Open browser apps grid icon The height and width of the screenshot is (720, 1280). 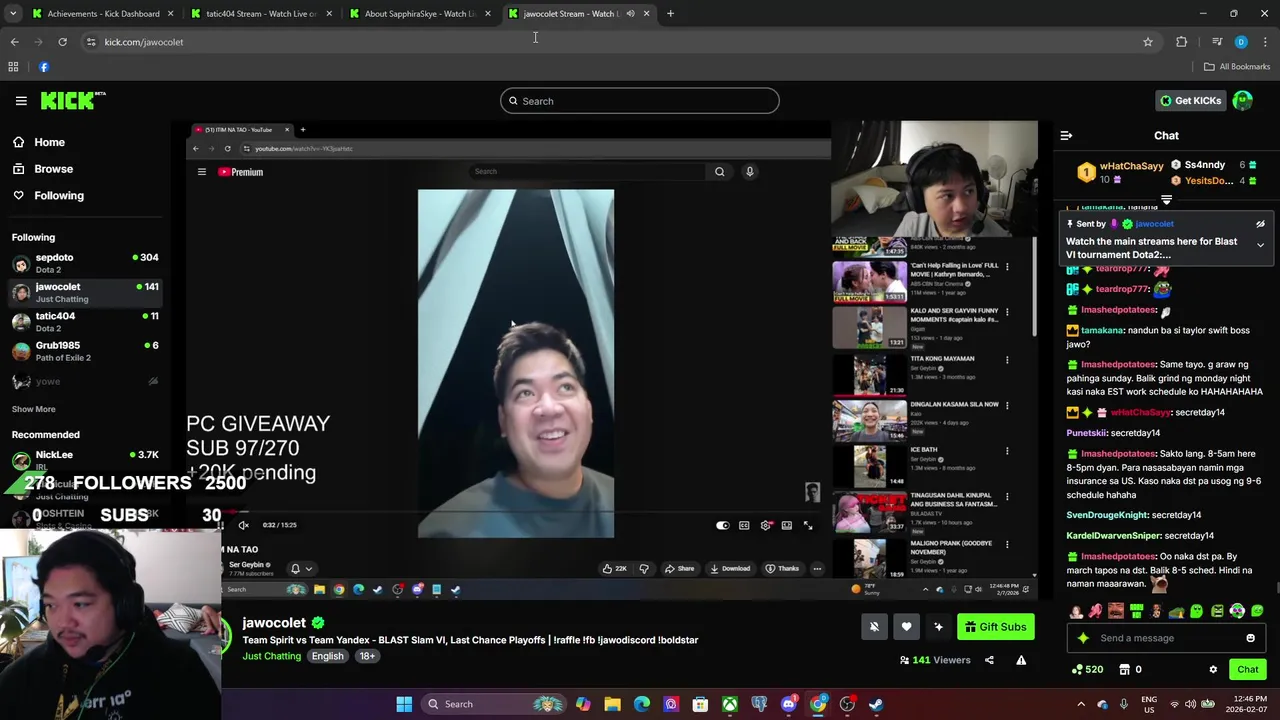(13, 67)
